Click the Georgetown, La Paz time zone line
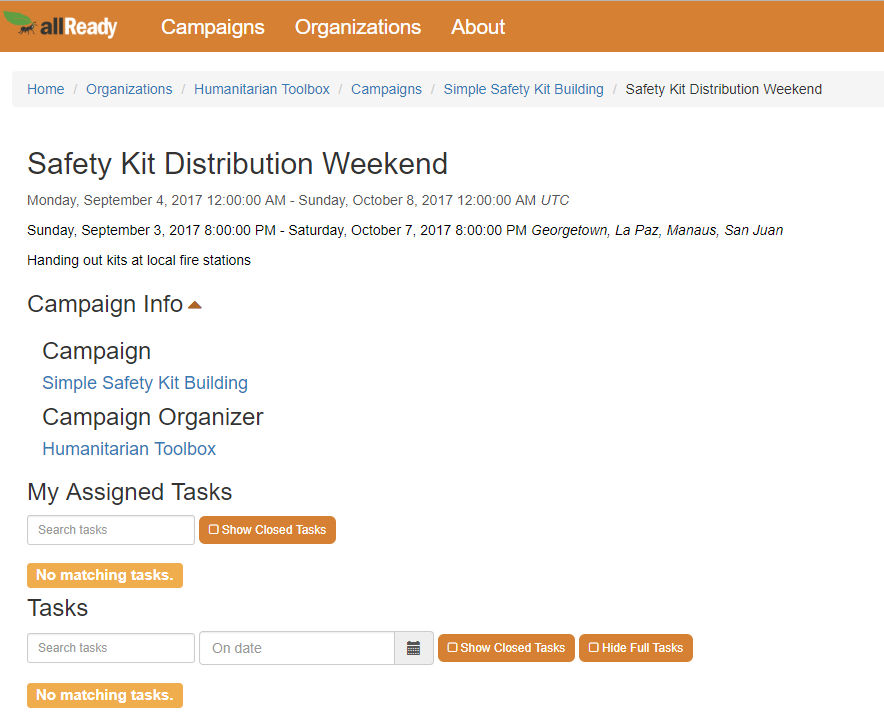 coord(405,230)
